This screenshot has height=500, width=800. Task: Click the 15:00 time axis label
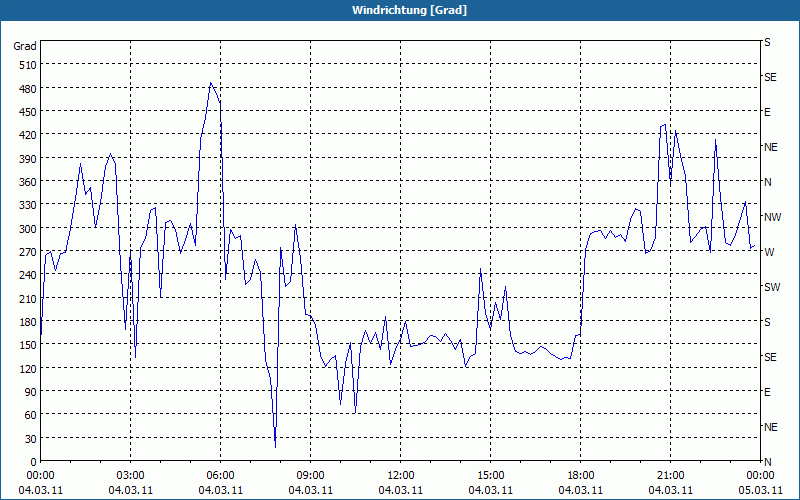(x=491, y=476)
